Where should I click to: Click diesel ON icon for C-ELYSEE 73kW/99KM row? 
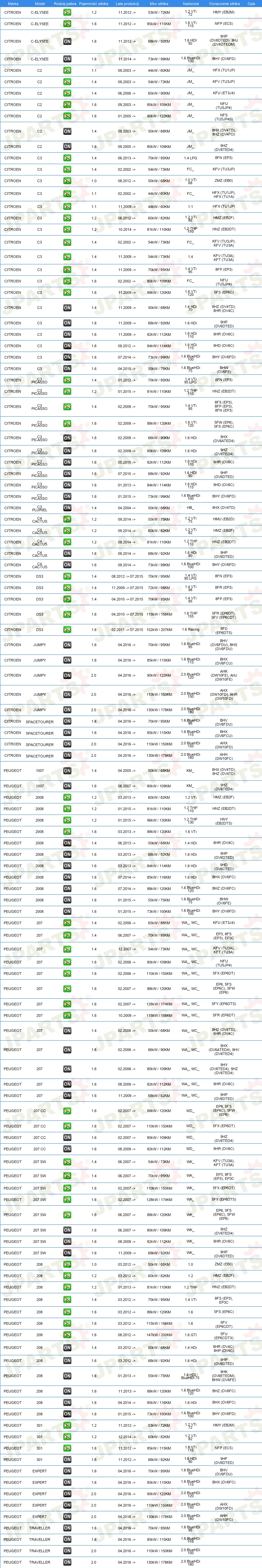point(67,59)
